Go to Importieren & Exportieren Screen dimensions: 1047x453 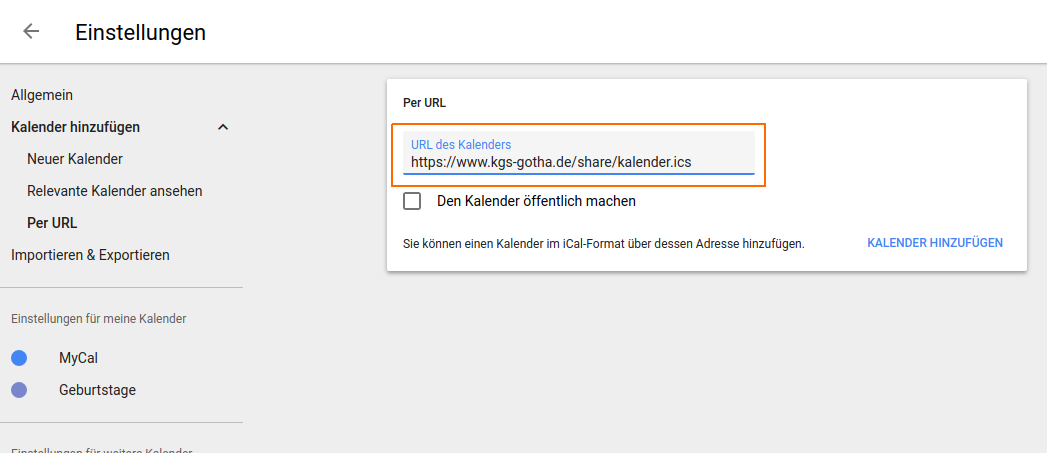(90, 255)
